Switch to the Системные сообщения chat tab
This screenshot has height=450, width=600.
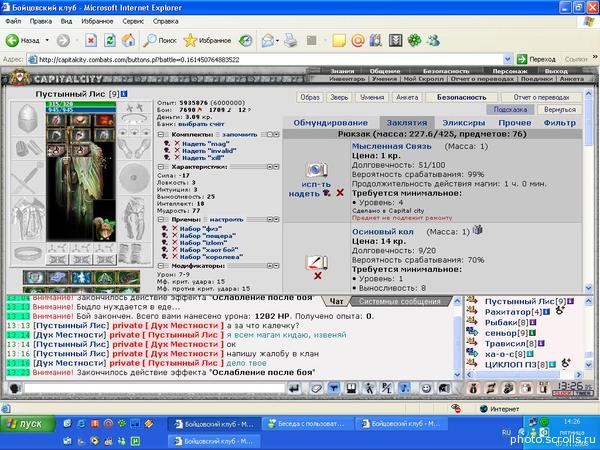[399, 302]
